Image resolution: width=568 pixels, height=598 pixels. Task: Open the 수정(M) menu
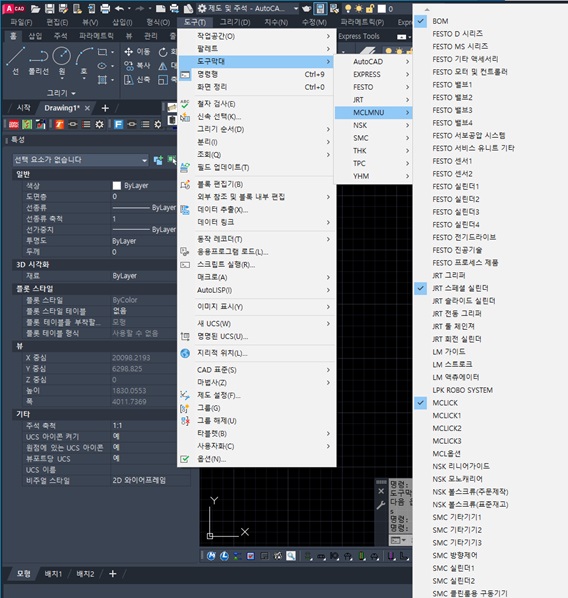click(x=314, y=23)
